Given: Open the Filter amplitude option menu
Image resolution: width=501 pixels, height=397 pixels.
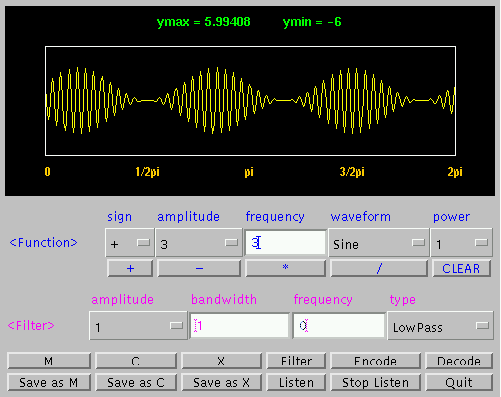Looking at the screenshot, I should click(138, 326).
